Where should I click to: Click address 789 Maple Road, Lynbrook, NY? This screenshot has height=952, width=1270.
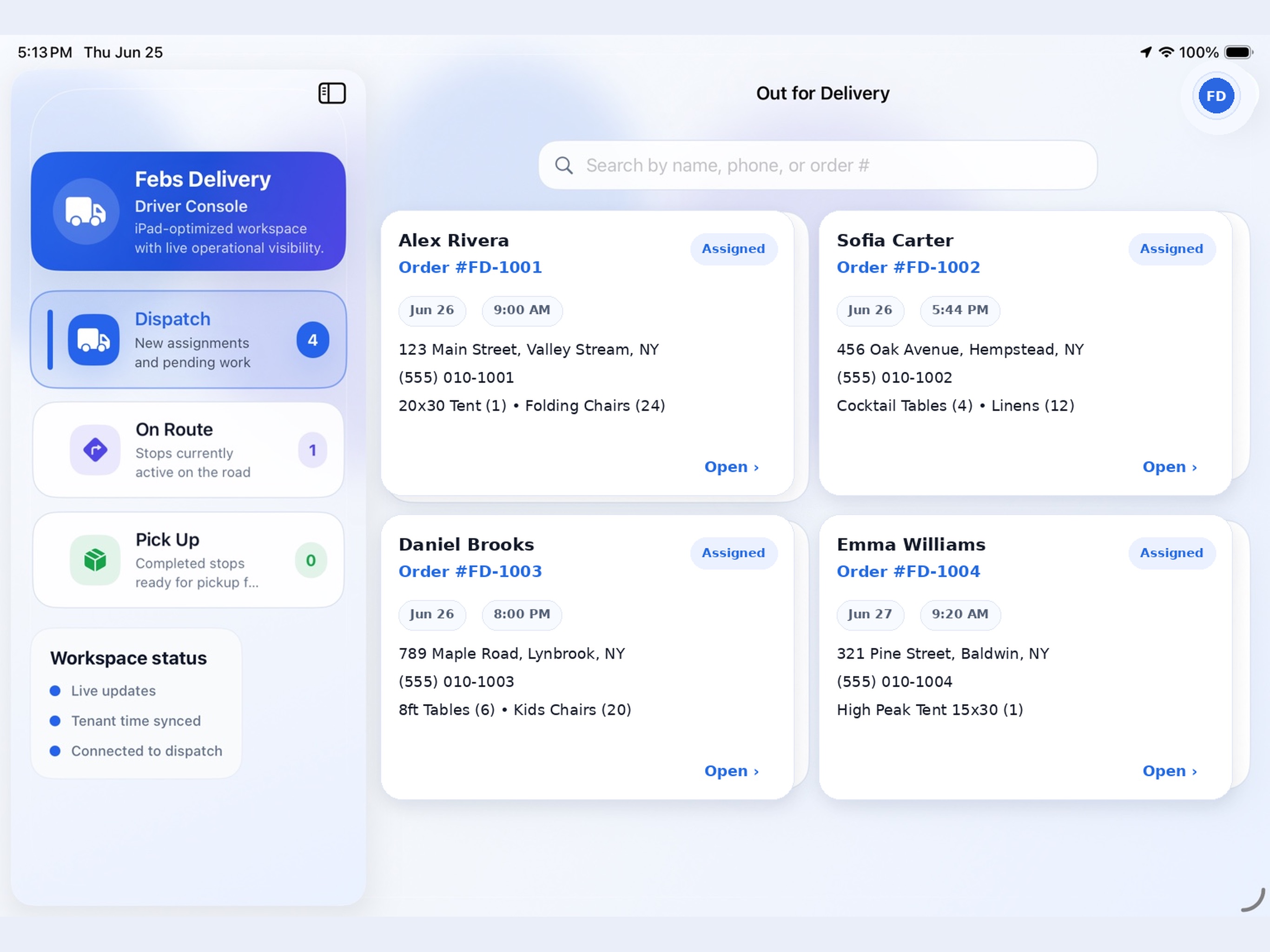(x=511, y=654)
